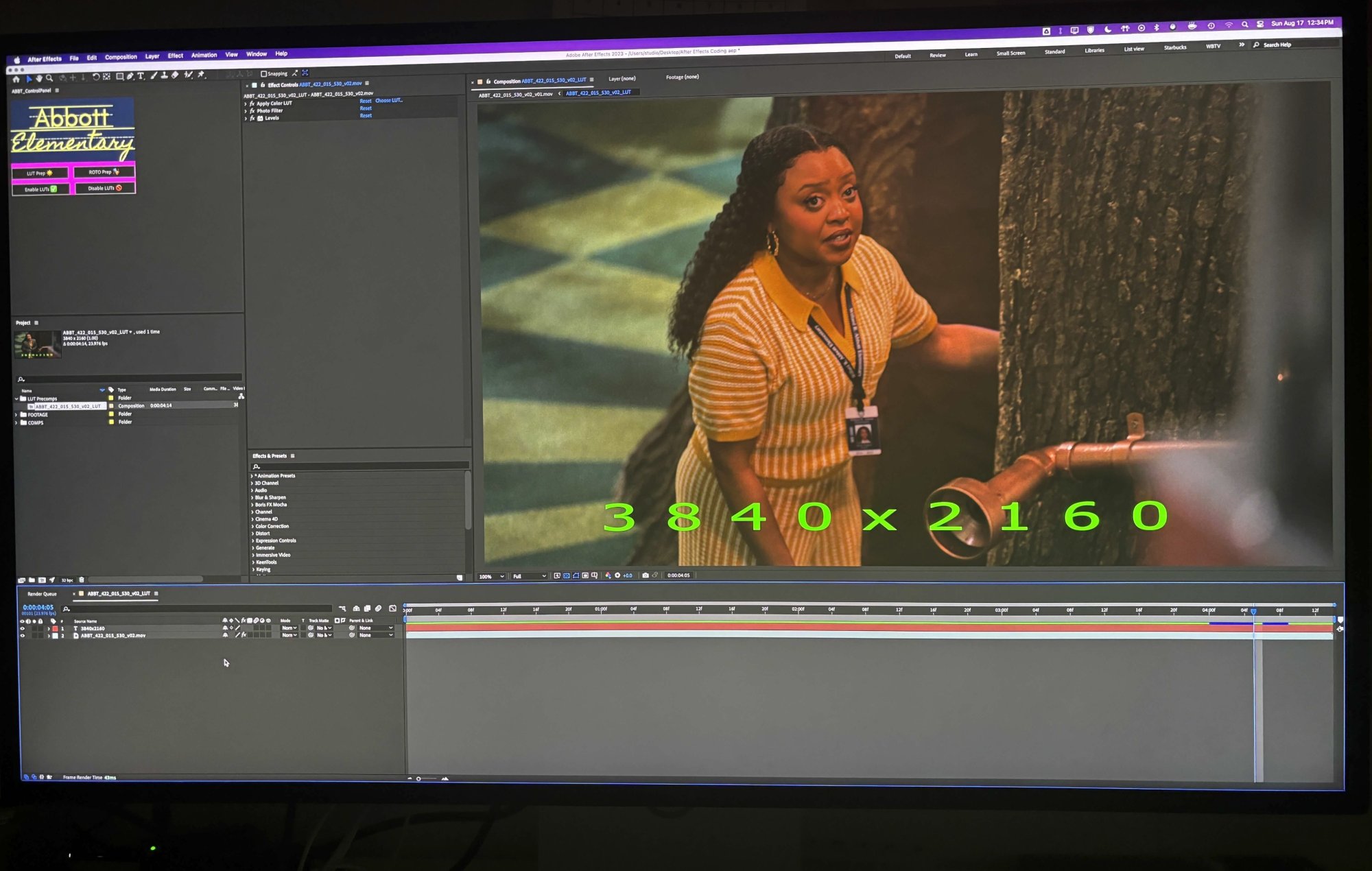1372x871 pixels.
Task: Select the Horizontal Type tool
Action: coord(141,76)
